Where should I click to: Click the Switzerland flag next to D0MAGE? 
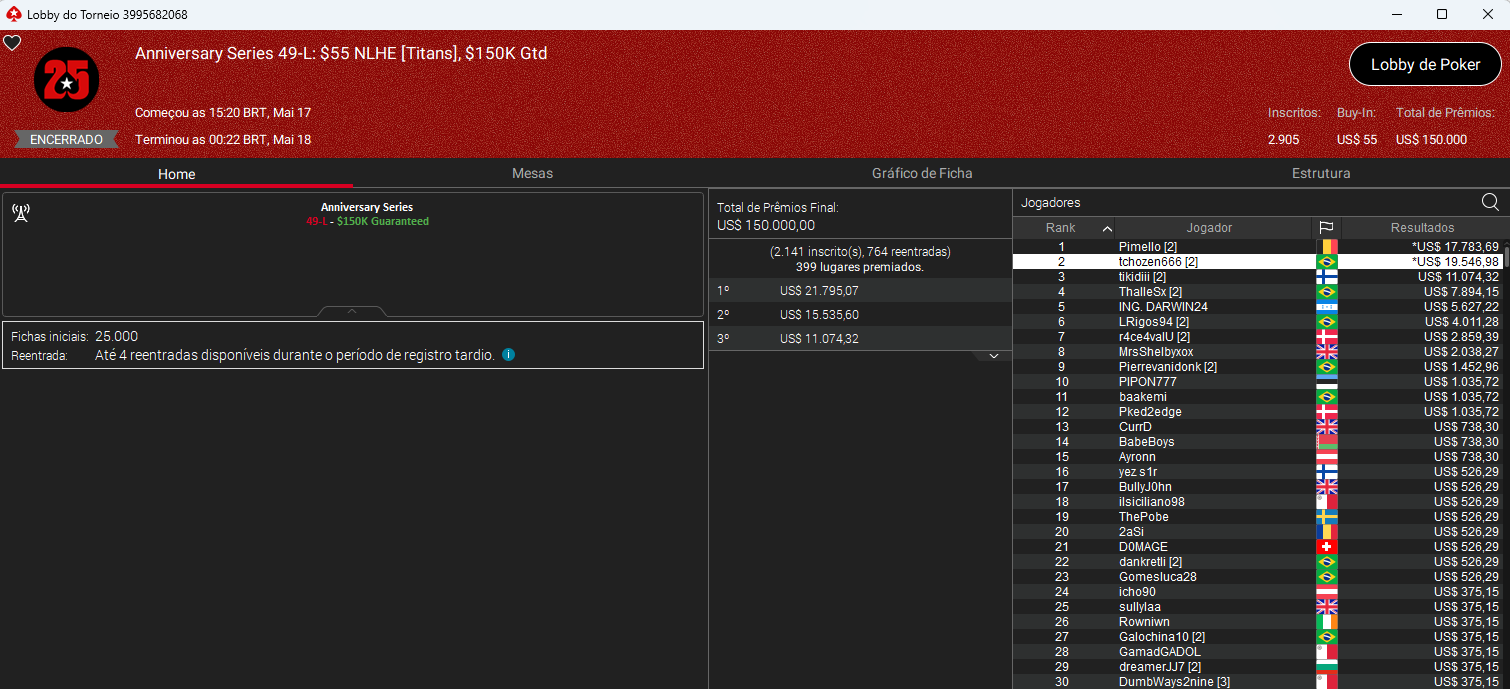1327,547
